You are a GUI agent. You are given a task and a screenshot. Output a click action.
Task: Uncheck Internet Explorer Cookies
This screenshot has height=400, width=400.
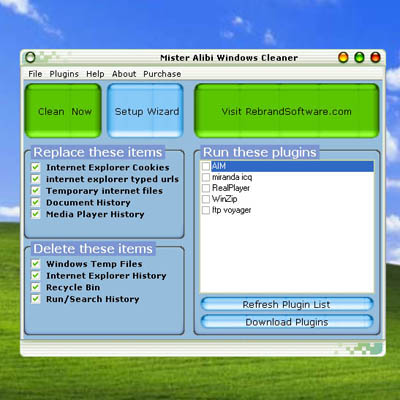coord(36,167)
